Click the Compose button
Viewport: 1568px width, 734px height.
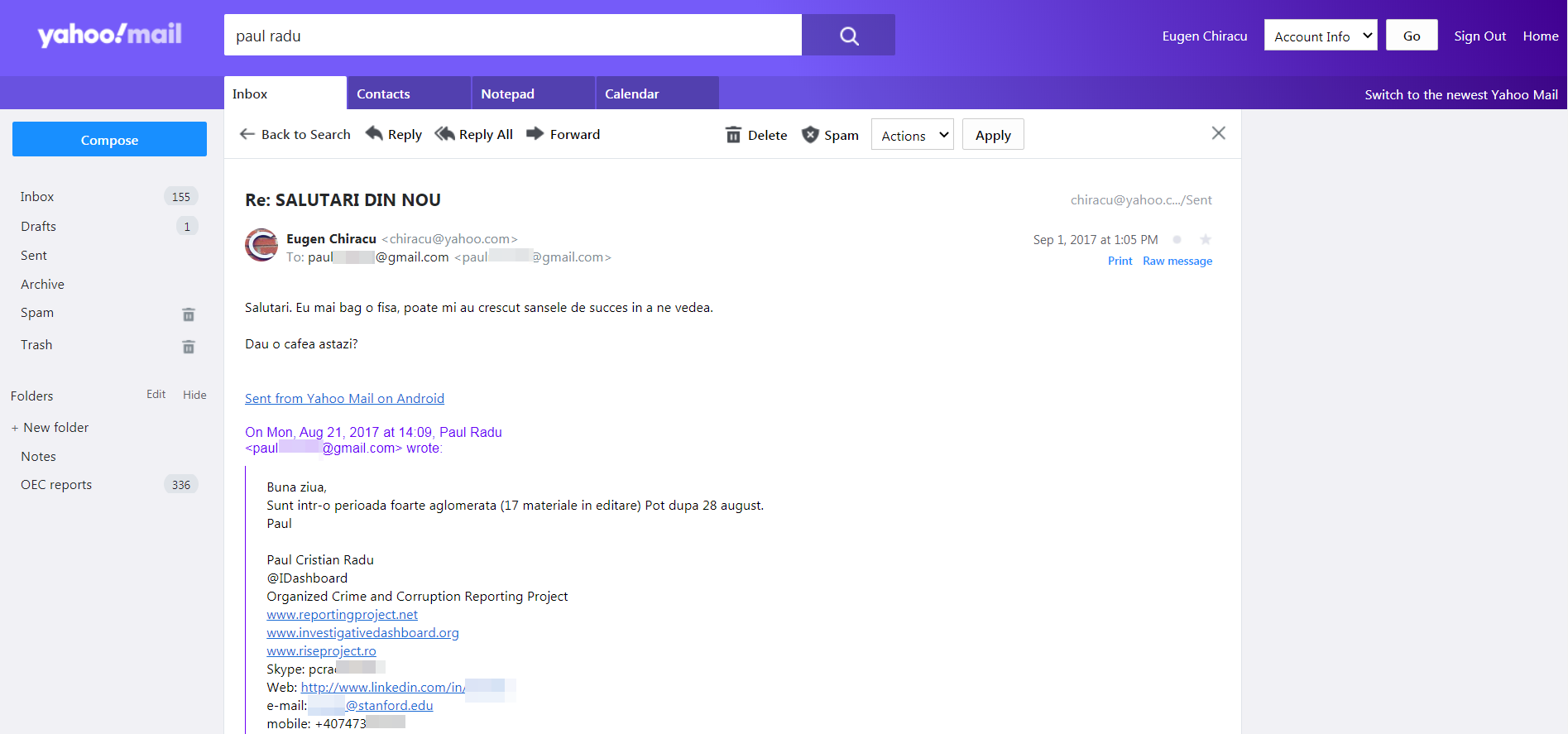coord(109,139)
